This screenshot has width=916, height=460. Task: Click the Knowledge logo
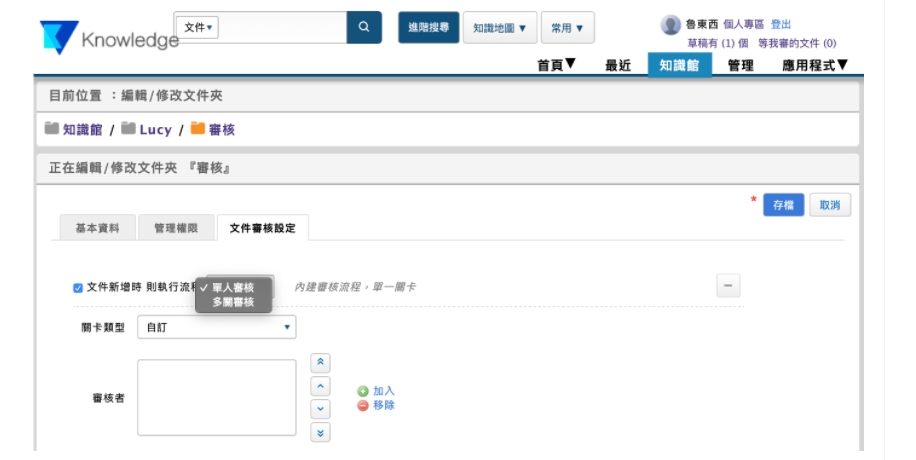(108, 39)
